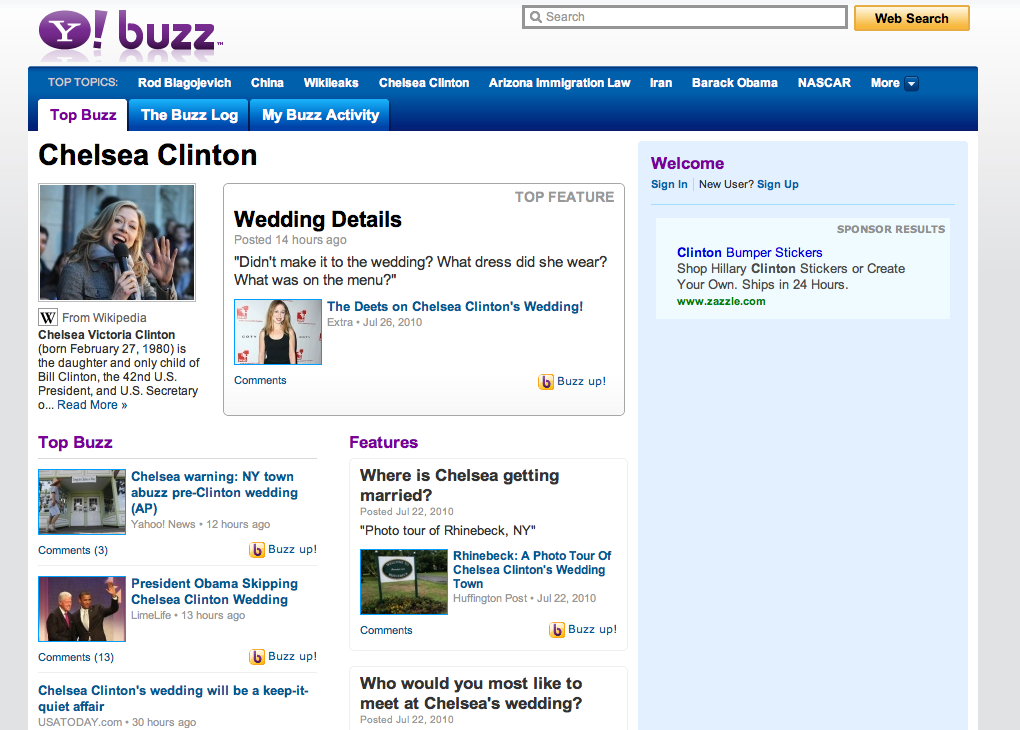Open Comments (13) link
The width and height of the screenshot is (1020, 730).
coord(76,657)
